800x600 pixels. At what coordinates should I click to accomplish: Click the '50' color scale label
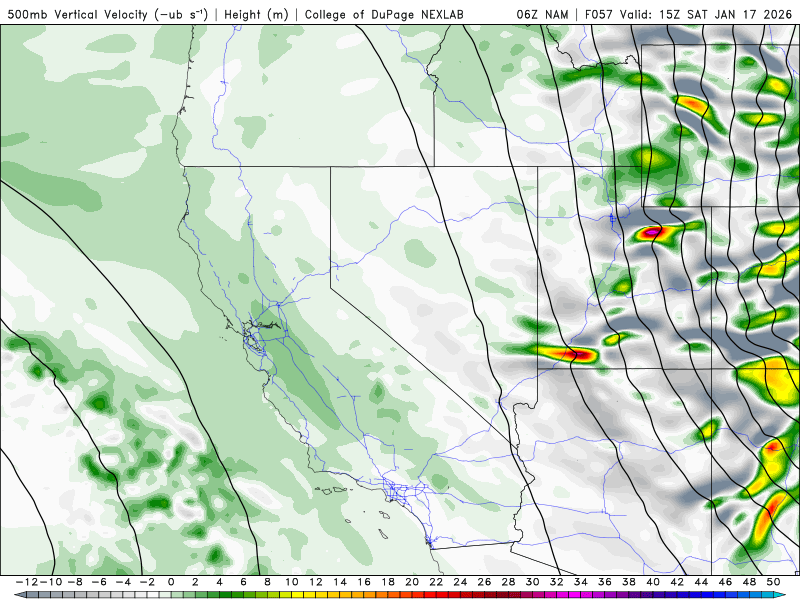coord(773,582)
